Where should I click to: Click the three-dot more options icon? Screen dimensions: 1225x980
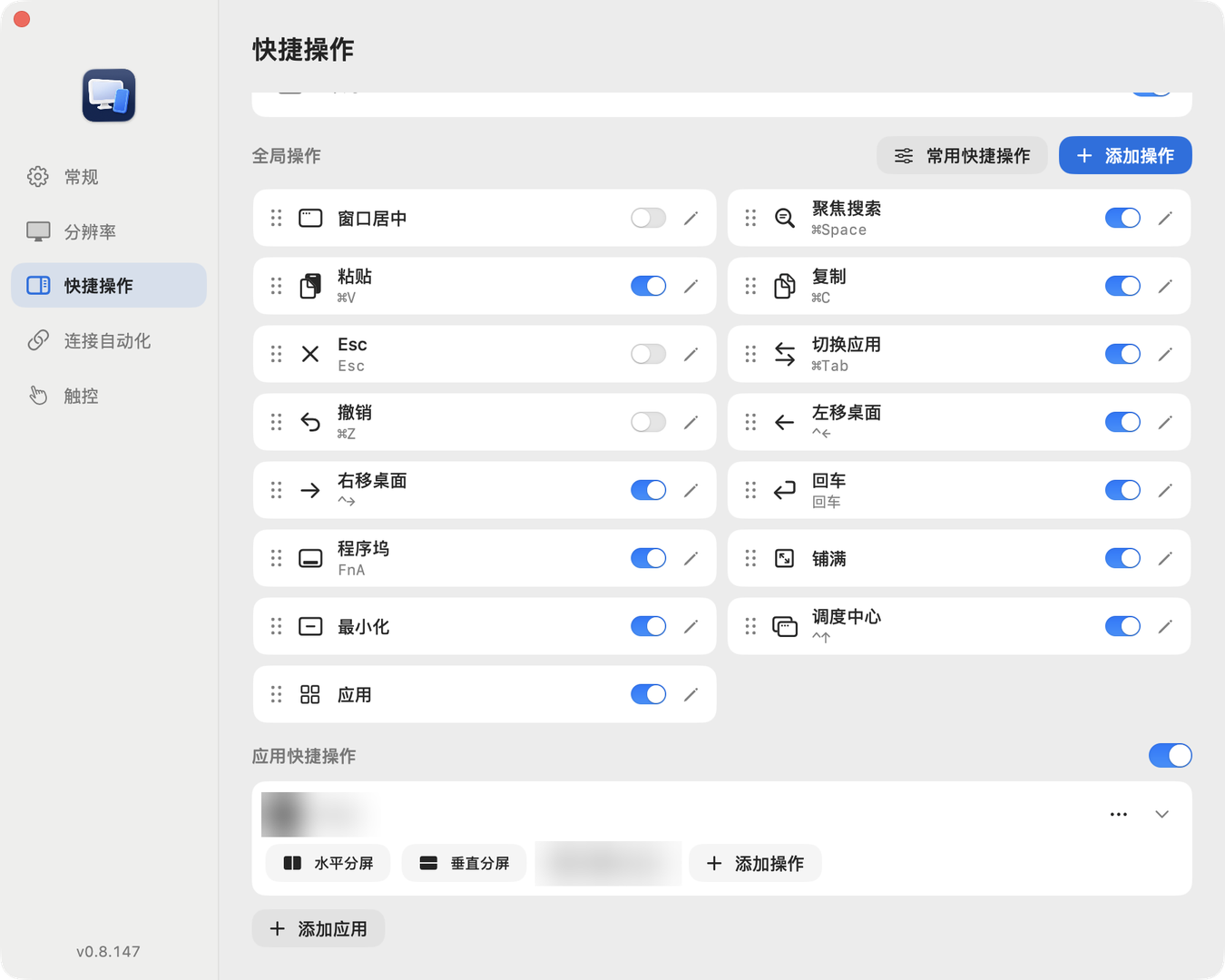pyautogui.click(x=1119, y=814)
